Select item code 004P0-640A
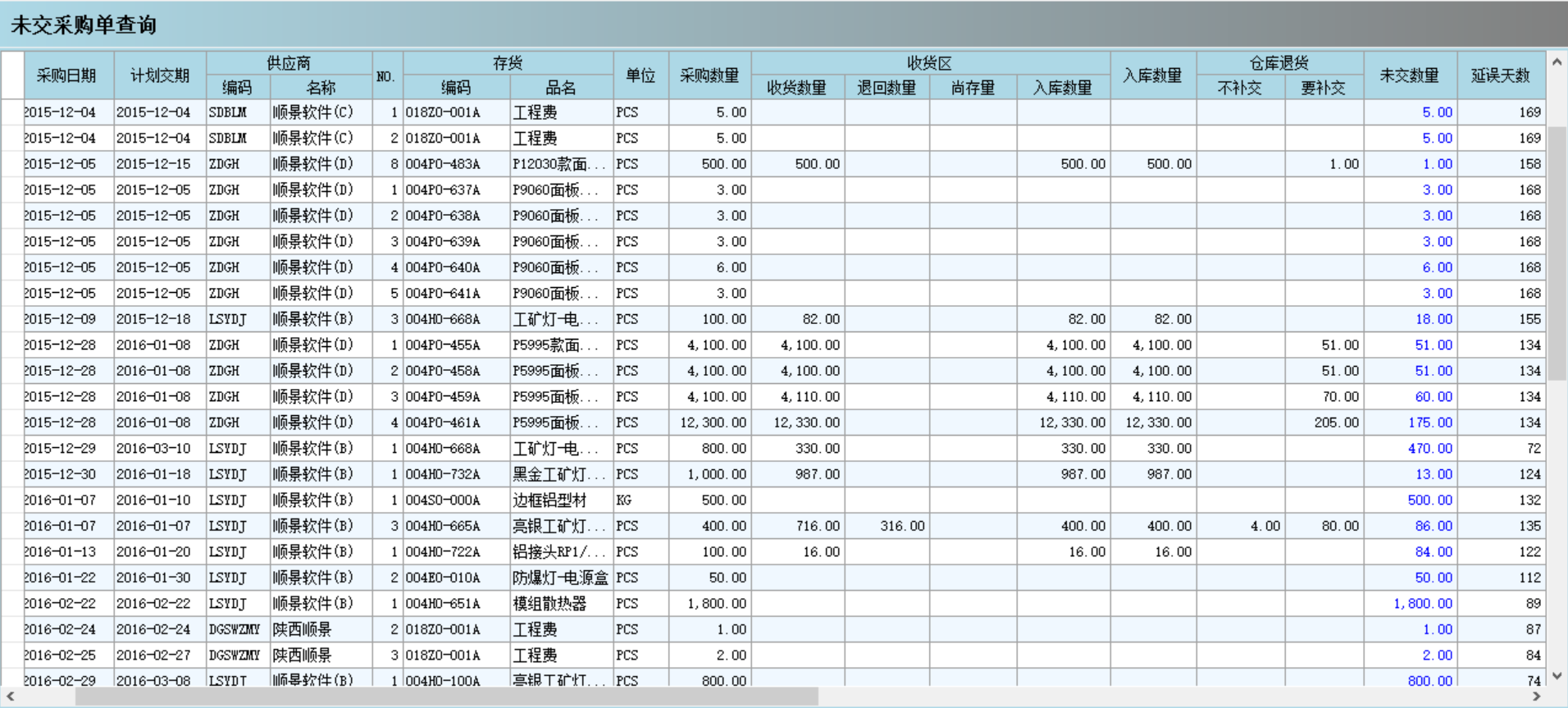 (456, 267)
